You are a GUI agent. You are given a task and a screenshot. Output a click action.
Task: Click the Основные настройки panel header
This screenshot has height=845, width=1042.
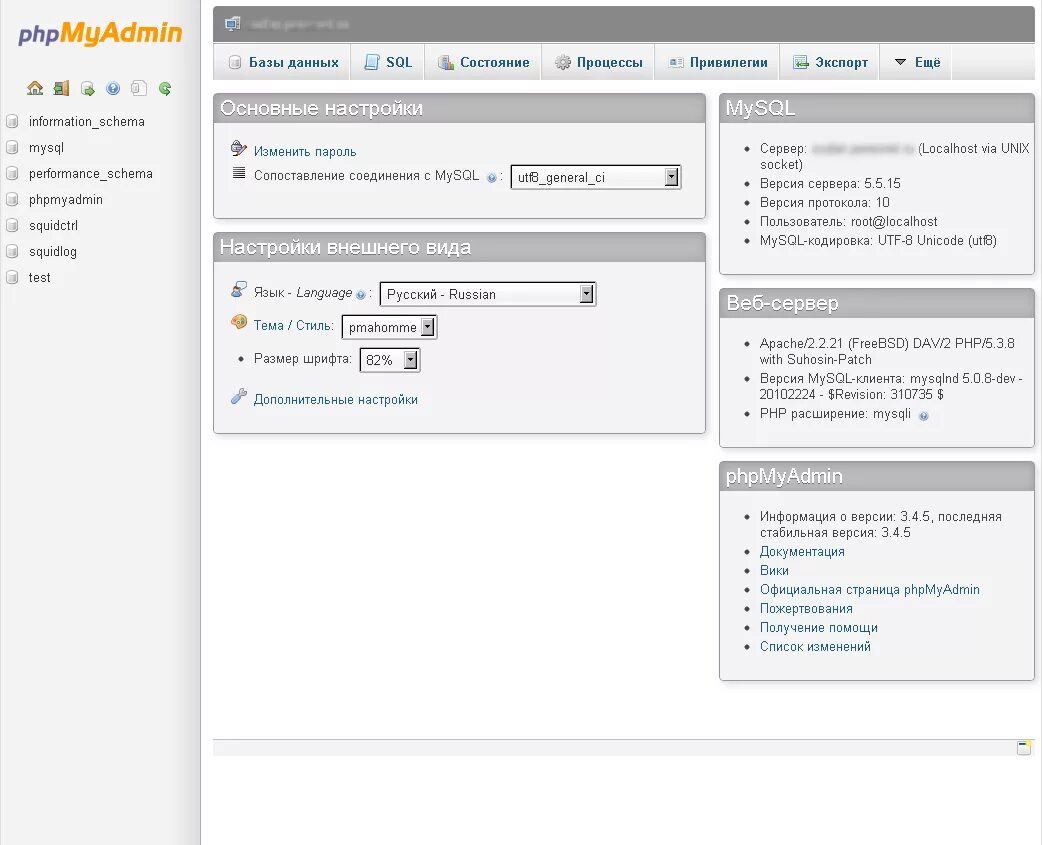[459, 108]
